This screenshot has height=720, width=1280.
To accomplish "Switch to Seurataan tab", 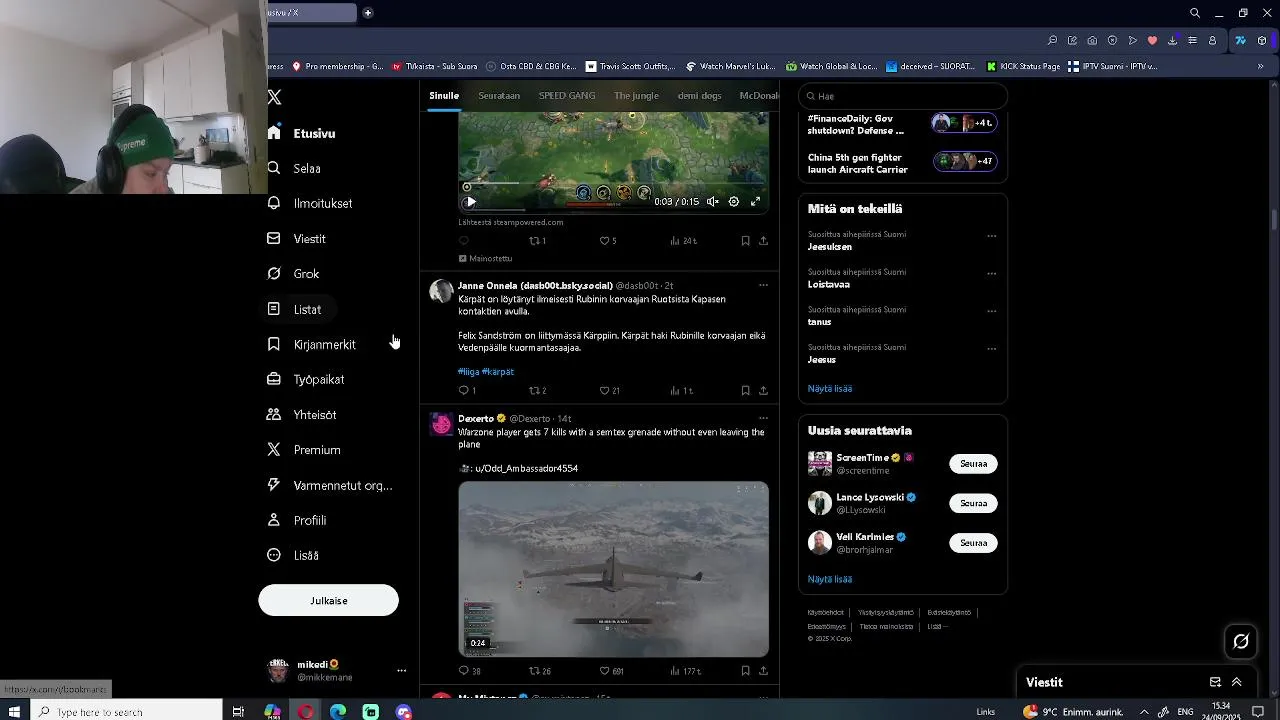I will tap(499, 96).
